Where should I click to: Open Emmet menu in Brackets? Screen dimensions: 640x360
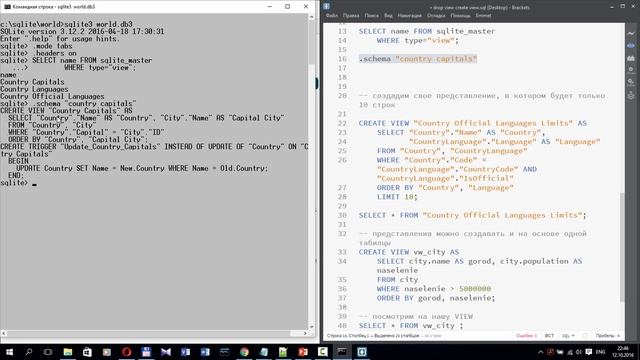point(483,16)
